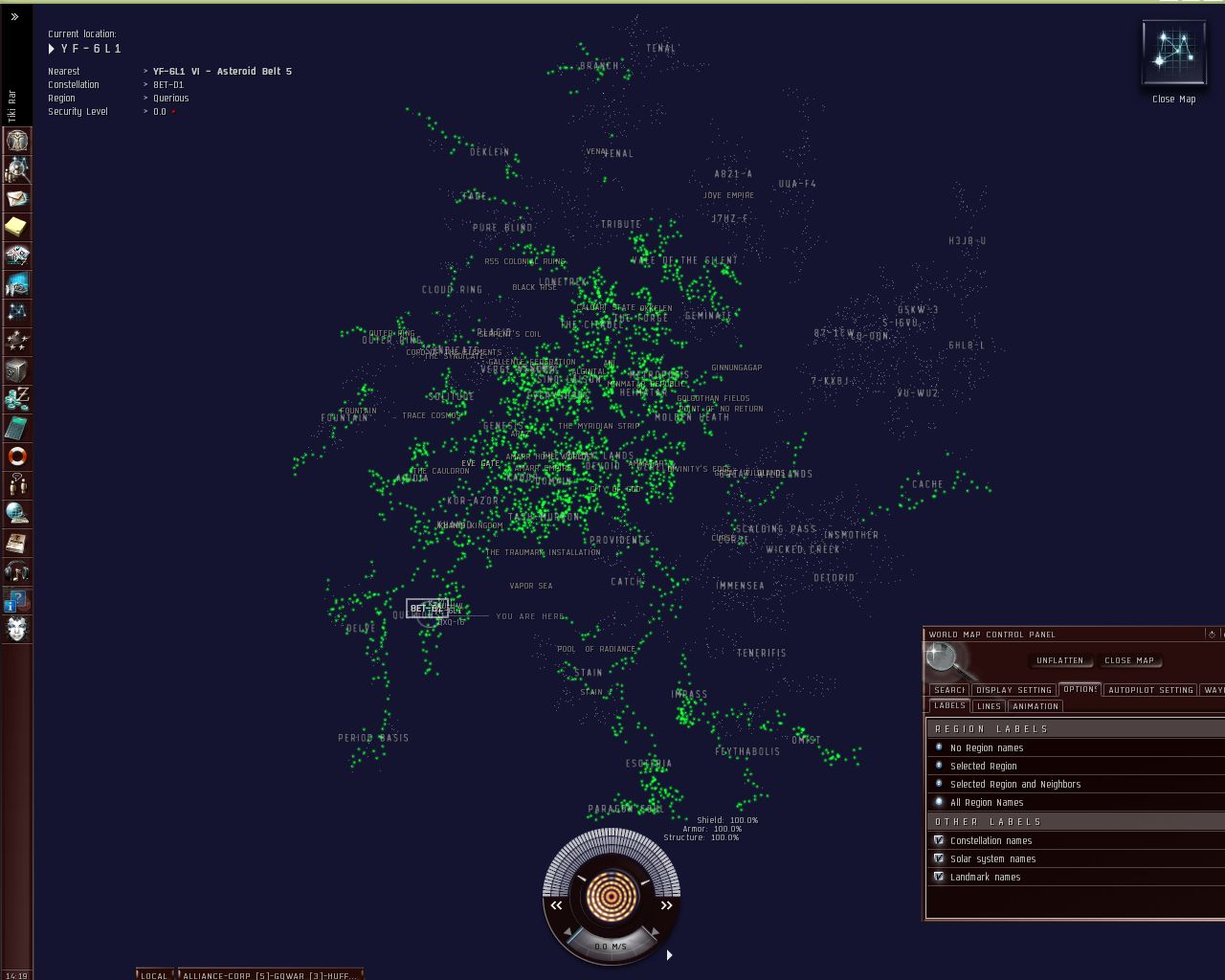Image resolution: width=1225 pixels, height=980 pixels.
Task: Click the 0.0 M/S speed gauge
Action: [x=611, y=947]
